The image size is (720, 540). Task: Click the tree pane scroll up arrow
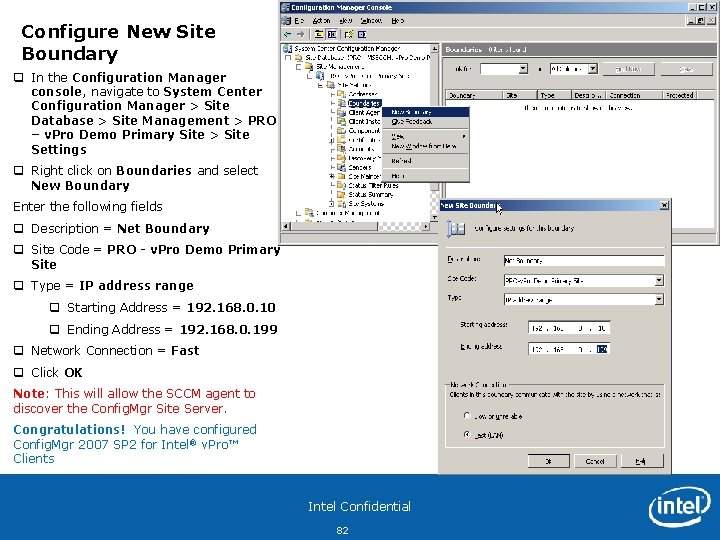pyautogui.click(x=434, y=49)
